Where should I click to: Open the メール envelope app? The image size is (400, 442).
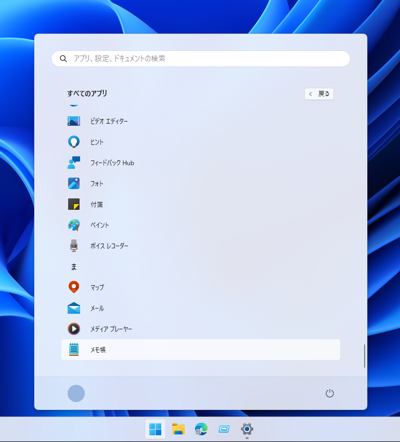point(200,308)
